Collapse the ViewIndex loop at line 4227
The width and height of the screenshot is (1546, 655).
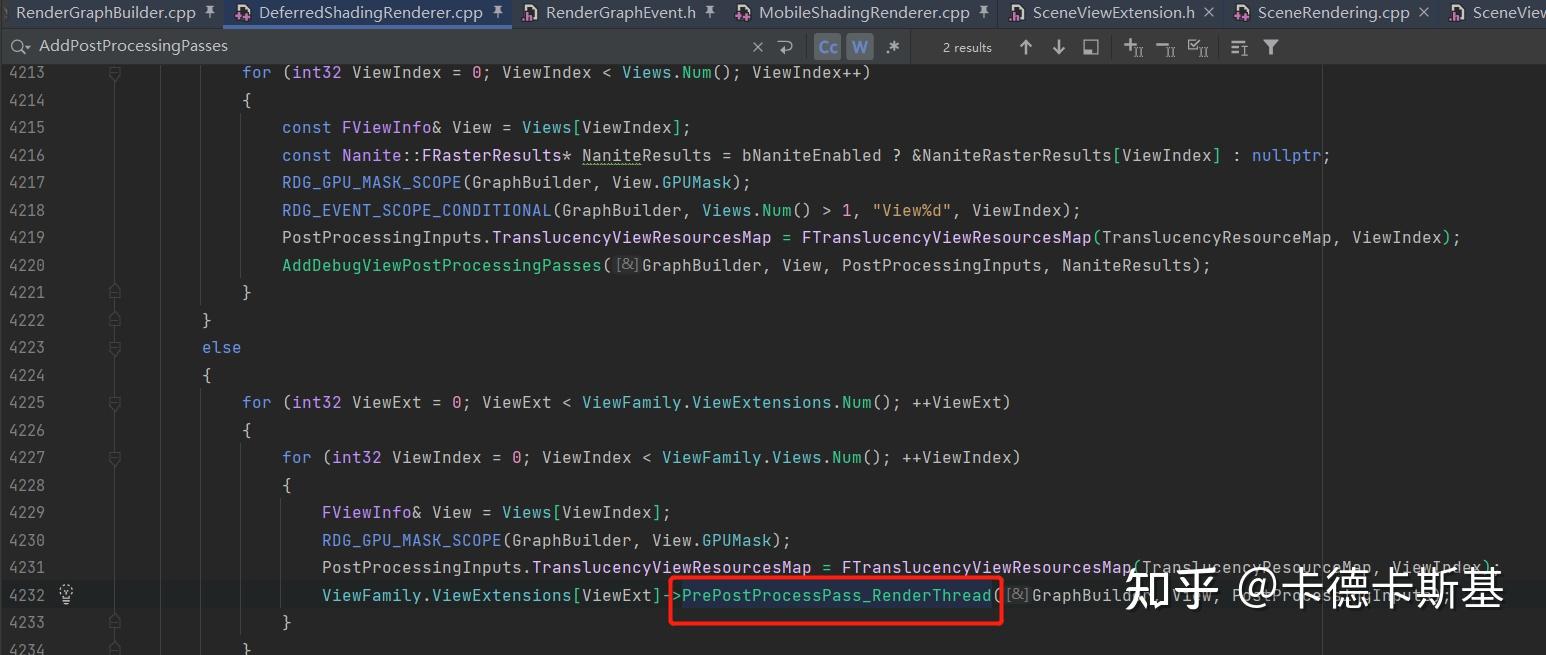tap(115, 457)
